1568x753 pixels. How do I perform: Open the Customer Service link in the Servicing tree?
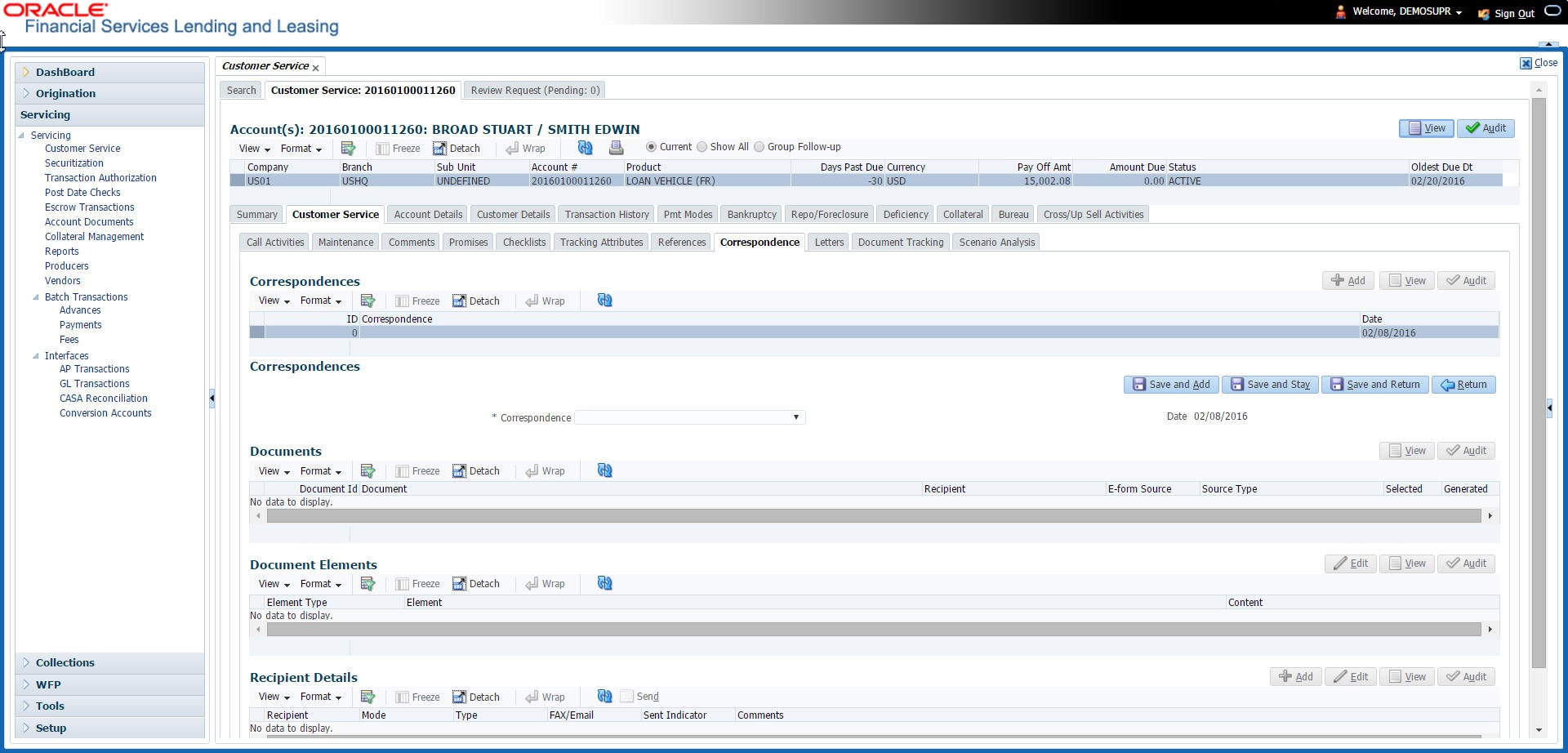click(x=82, y=149)
